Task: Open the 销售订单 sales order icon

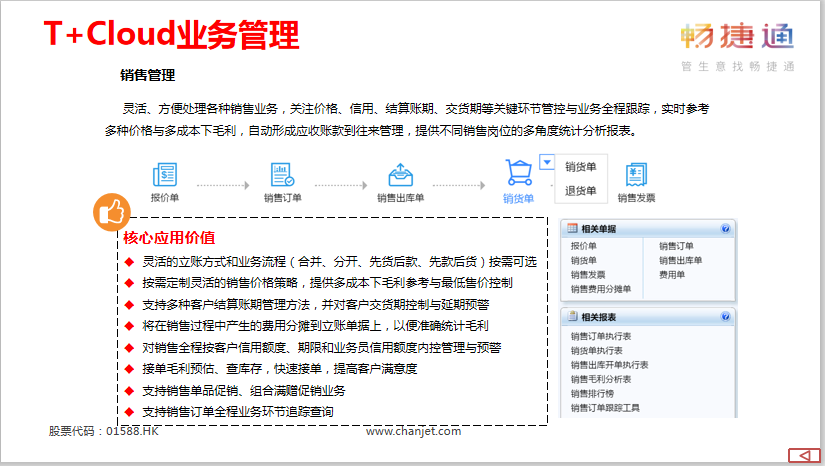Action: (283, 175)
